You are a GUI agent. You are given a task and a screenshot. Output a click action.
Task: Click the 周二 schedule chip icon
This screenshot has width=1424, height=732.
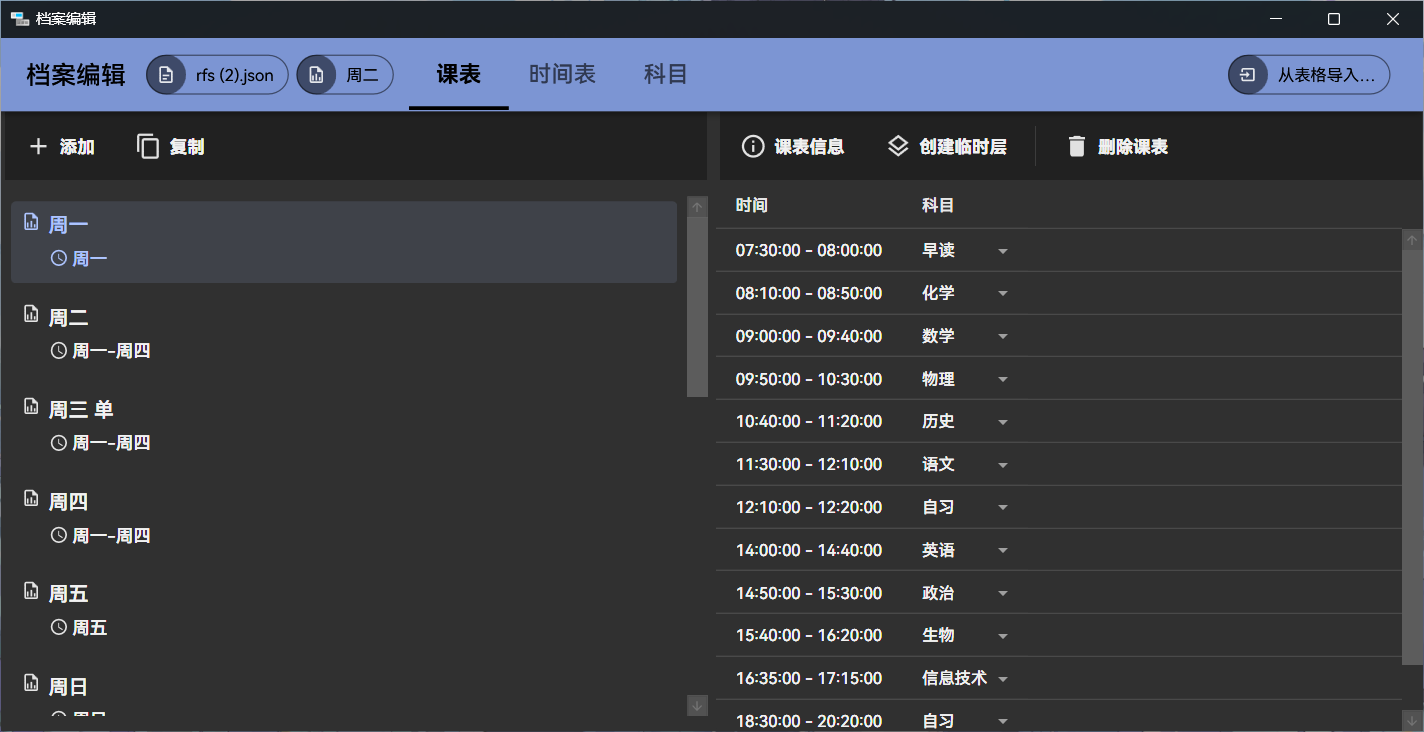click(317, 75)
